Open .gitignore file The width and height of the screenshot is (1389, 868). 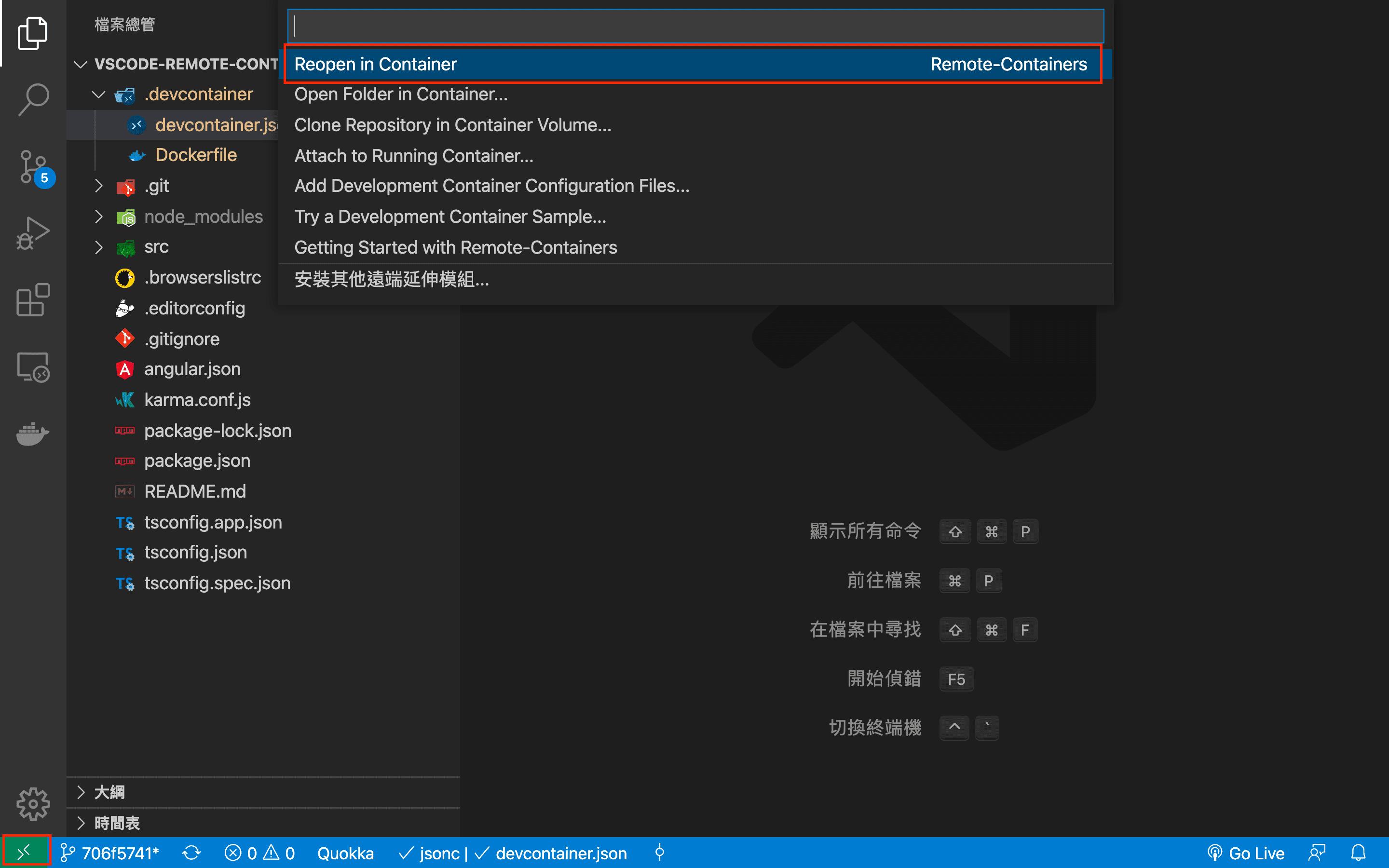tap(263, 339)
